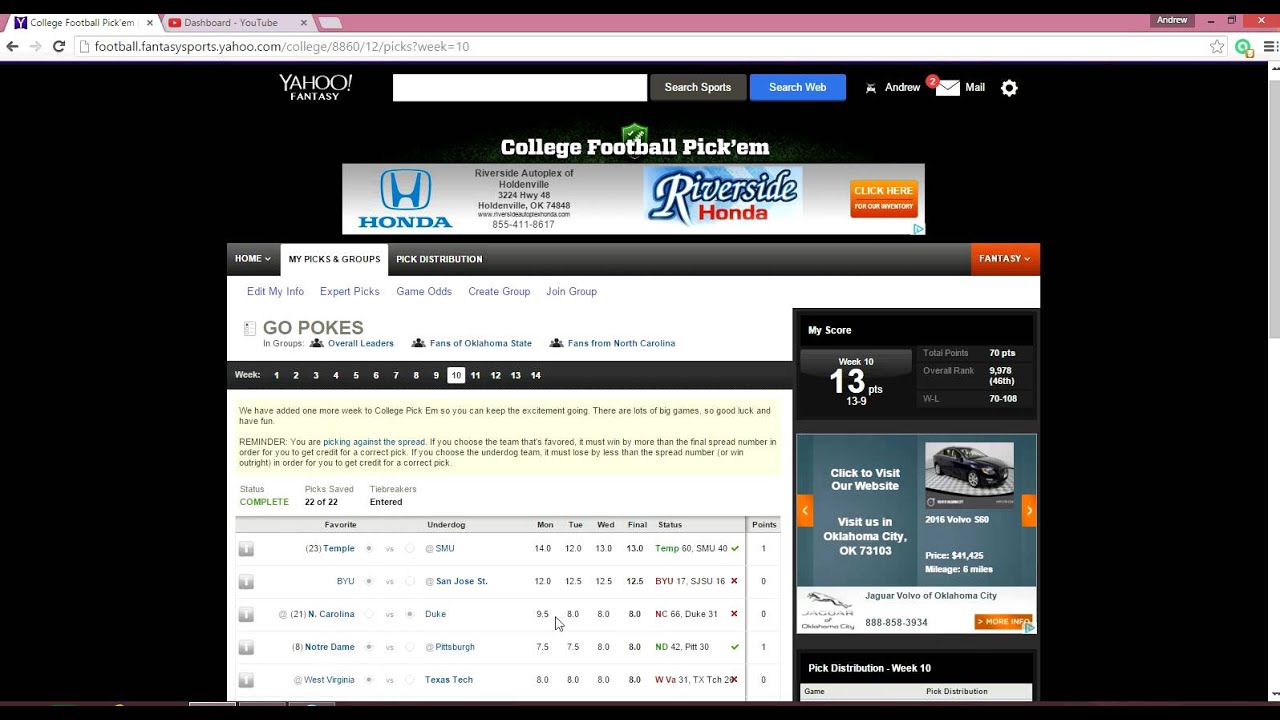Go to Week 1 picks
The height and width of the screenshot is (720, 1280).
[x=276, y=375]
